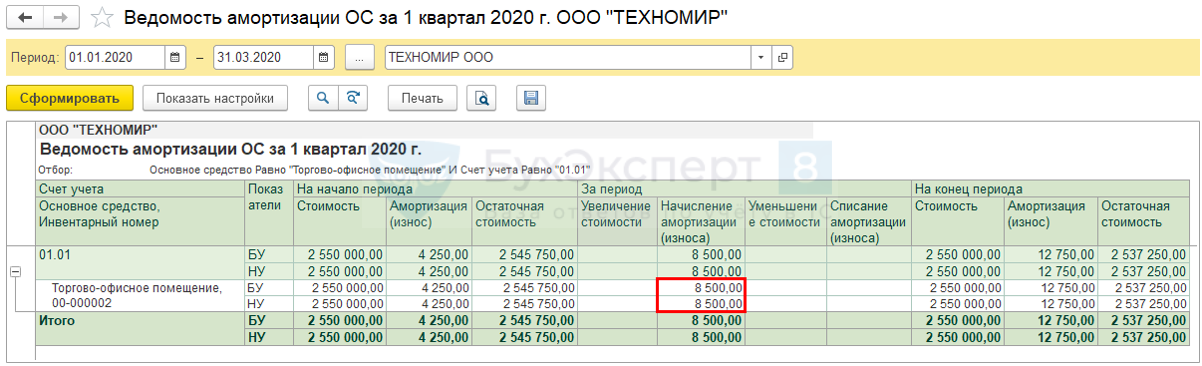Select НУ accrual 8 500,00 for Торгово-офисное помещение
The height and width of the screenshot is (366, 1202).
[x=700, y=303]
